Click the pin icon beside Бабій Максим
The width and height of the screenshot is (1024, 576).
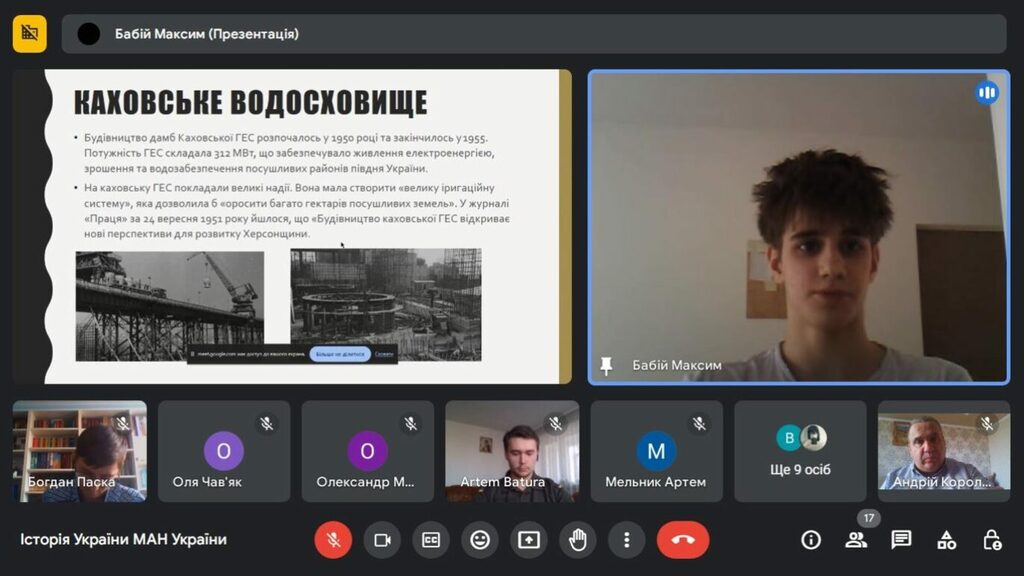(606, 366)
